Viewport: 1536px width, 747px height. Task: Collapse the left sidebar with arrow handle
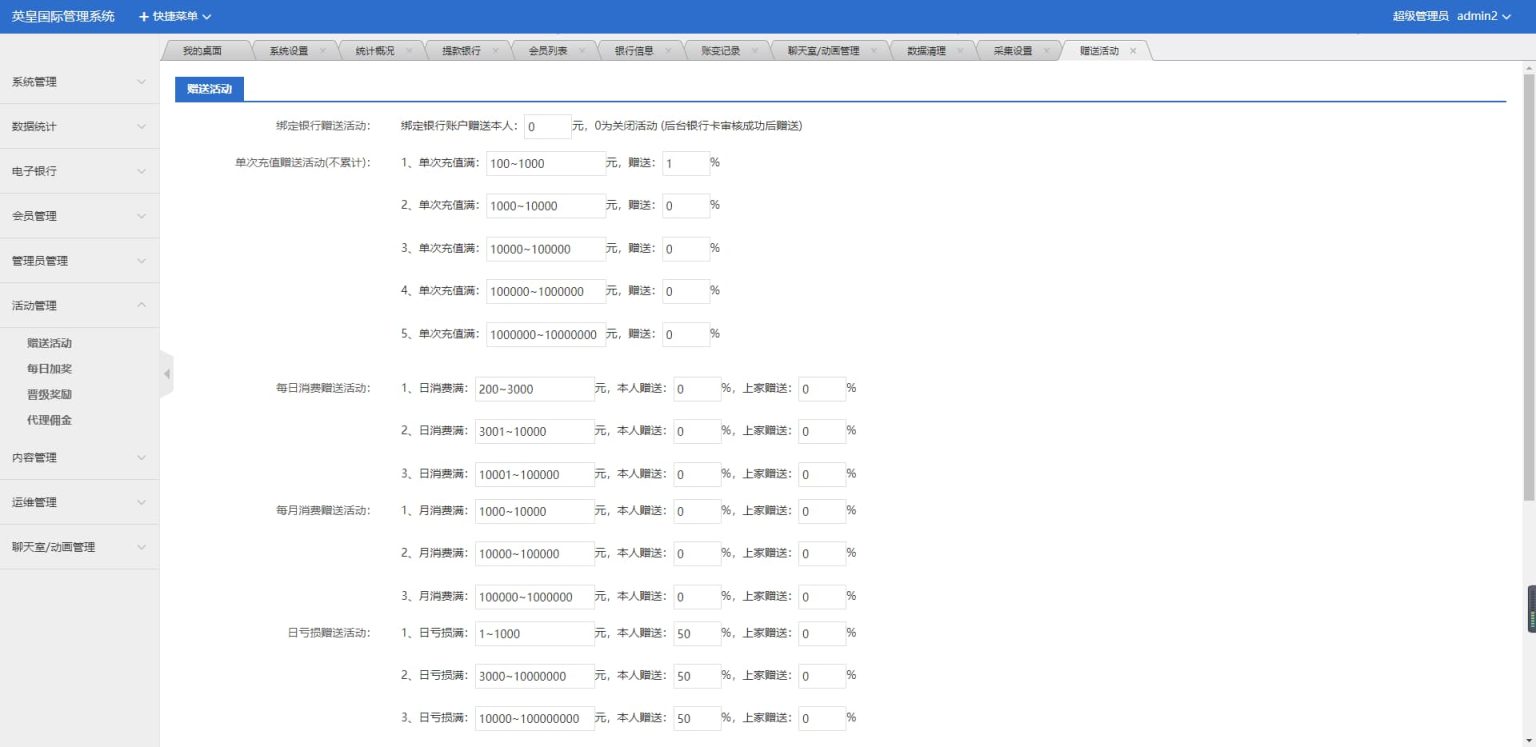pos(167,374)
